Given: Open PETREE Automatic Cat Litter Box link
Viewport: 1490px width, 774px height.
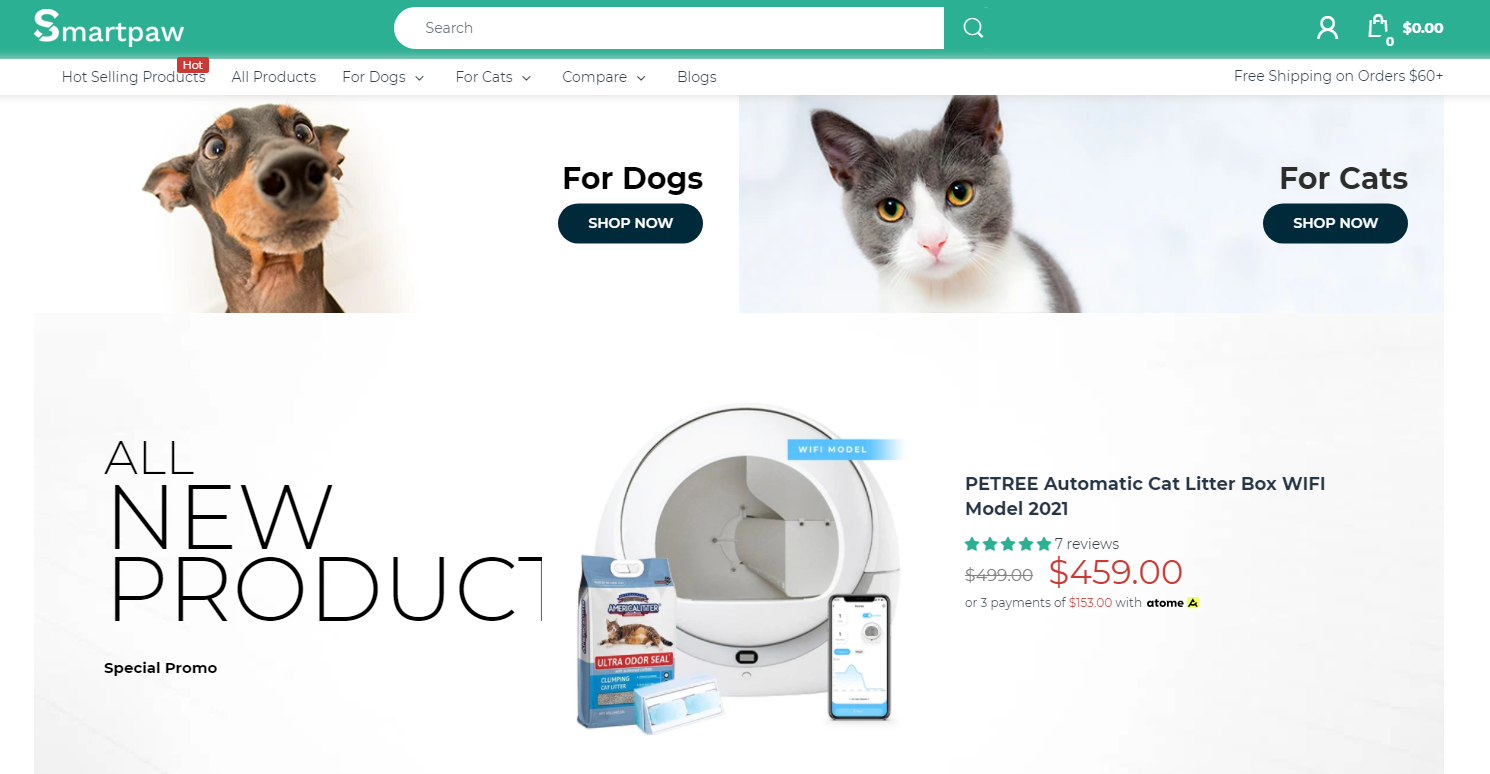Looking at the screenshot, I should click(1145, 496).
